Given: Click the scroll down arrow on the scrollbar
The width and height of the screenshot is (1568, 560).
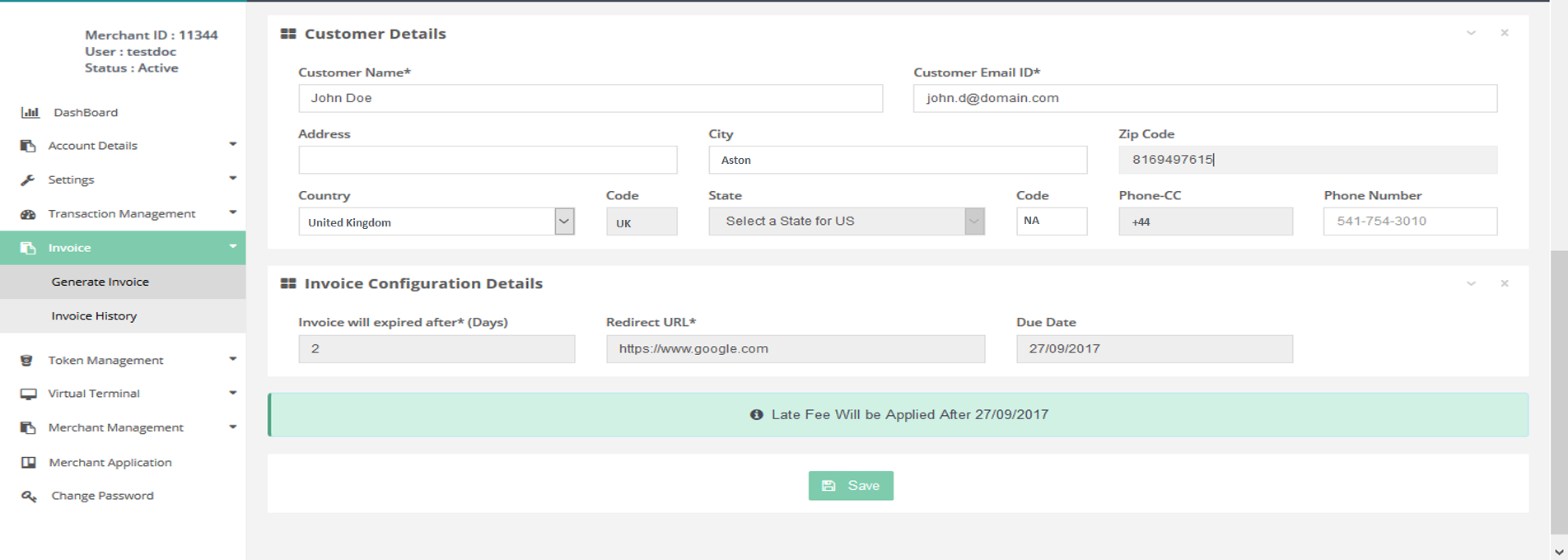Looking at the screenshot, I should point(1559,551).
